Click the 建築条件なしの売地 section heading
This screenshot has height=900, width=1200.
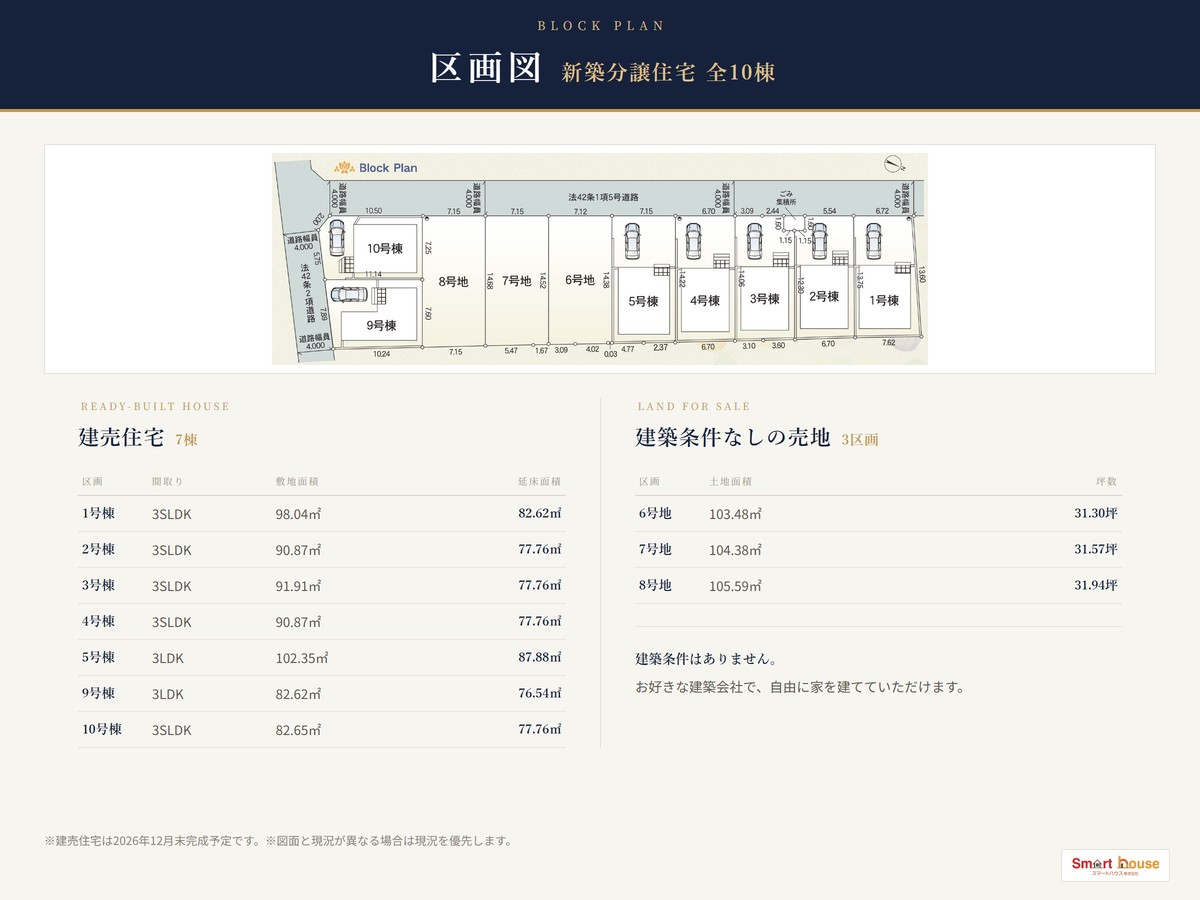click(x=733, y=437)
